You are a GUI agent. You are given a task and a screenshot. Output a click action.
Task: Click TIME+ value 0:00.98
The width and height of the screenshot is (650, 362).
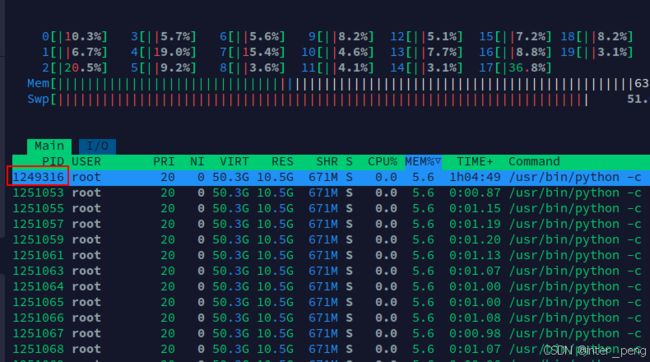coord(475,334)
